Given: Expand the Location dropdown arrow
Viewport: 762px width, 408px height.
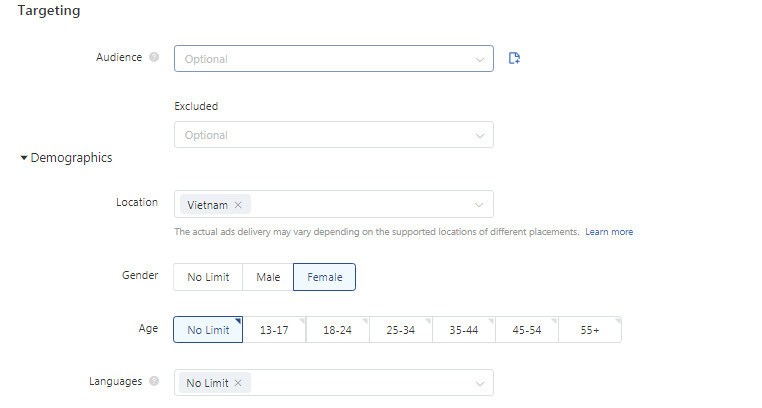Looking at the screenshot, I should click(479, 204).
